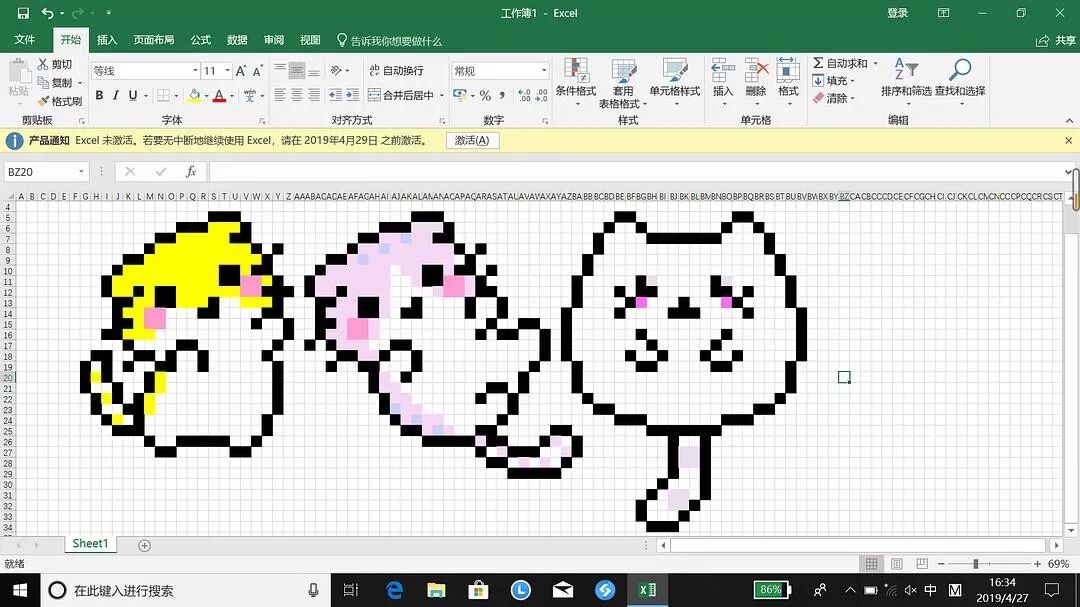Switch to Page Break Preview in status bar

point(922,564)
